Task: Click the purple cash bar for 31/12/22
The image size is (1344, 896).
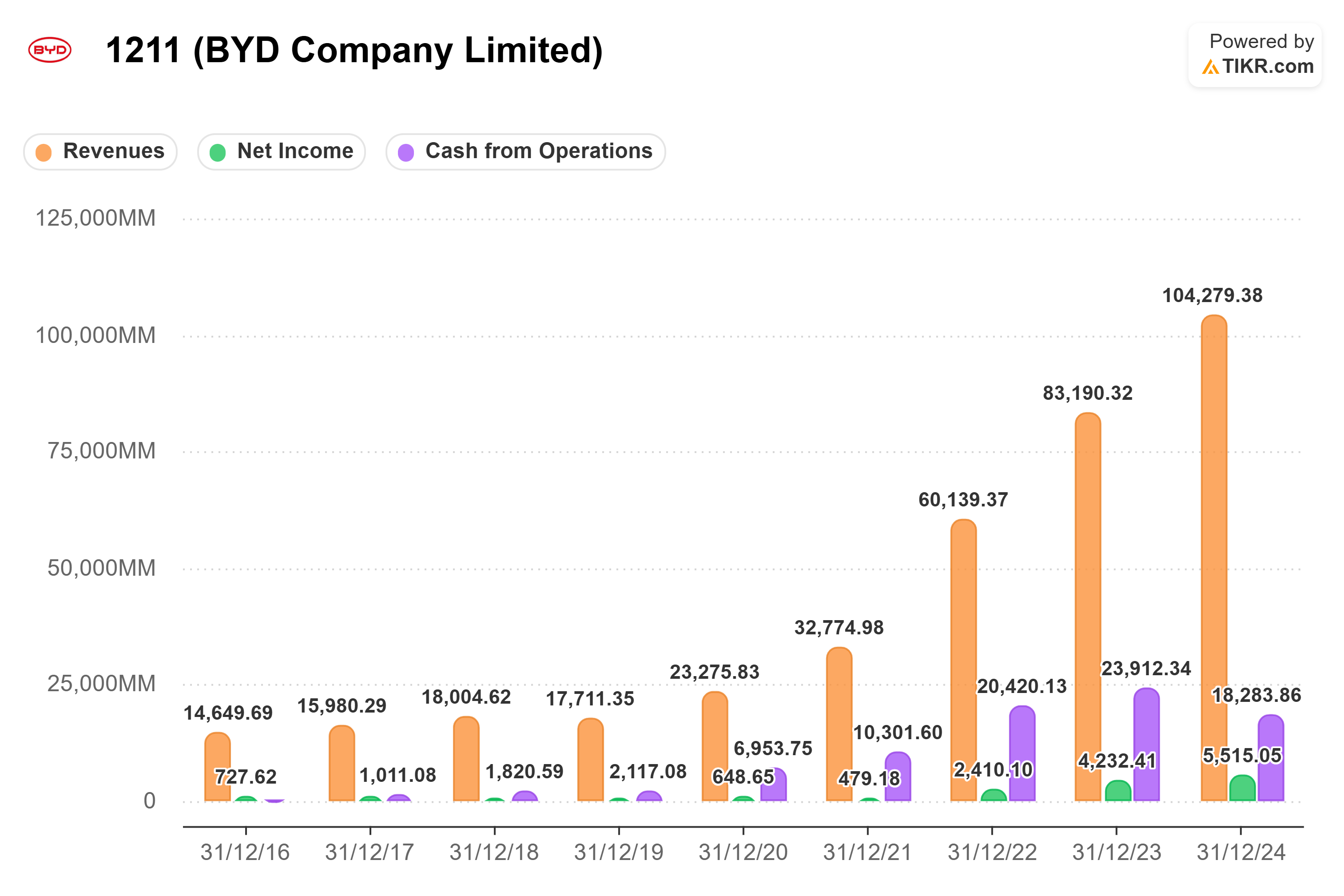Action: [1022, 753]
